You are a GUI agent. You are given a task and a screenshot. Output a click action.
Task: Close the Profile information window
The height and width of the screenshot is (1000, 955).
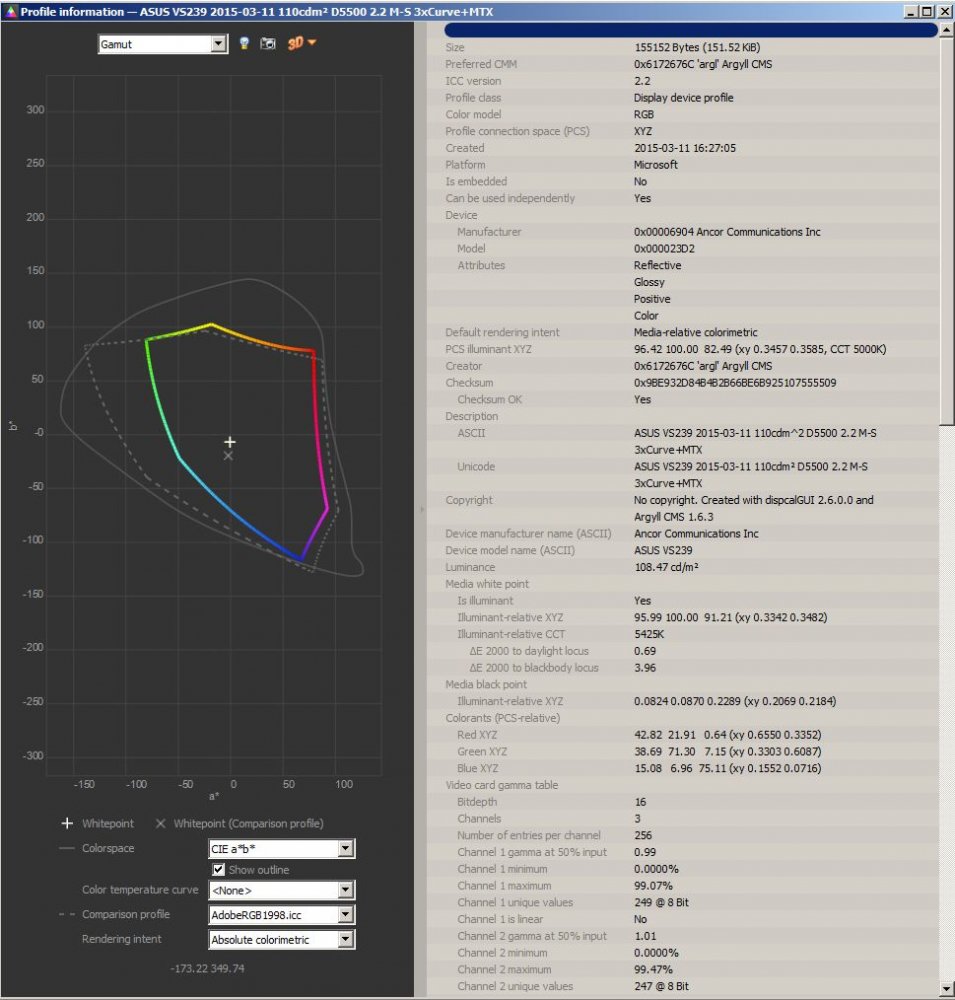pyautogui.click(x=943, y=11)
